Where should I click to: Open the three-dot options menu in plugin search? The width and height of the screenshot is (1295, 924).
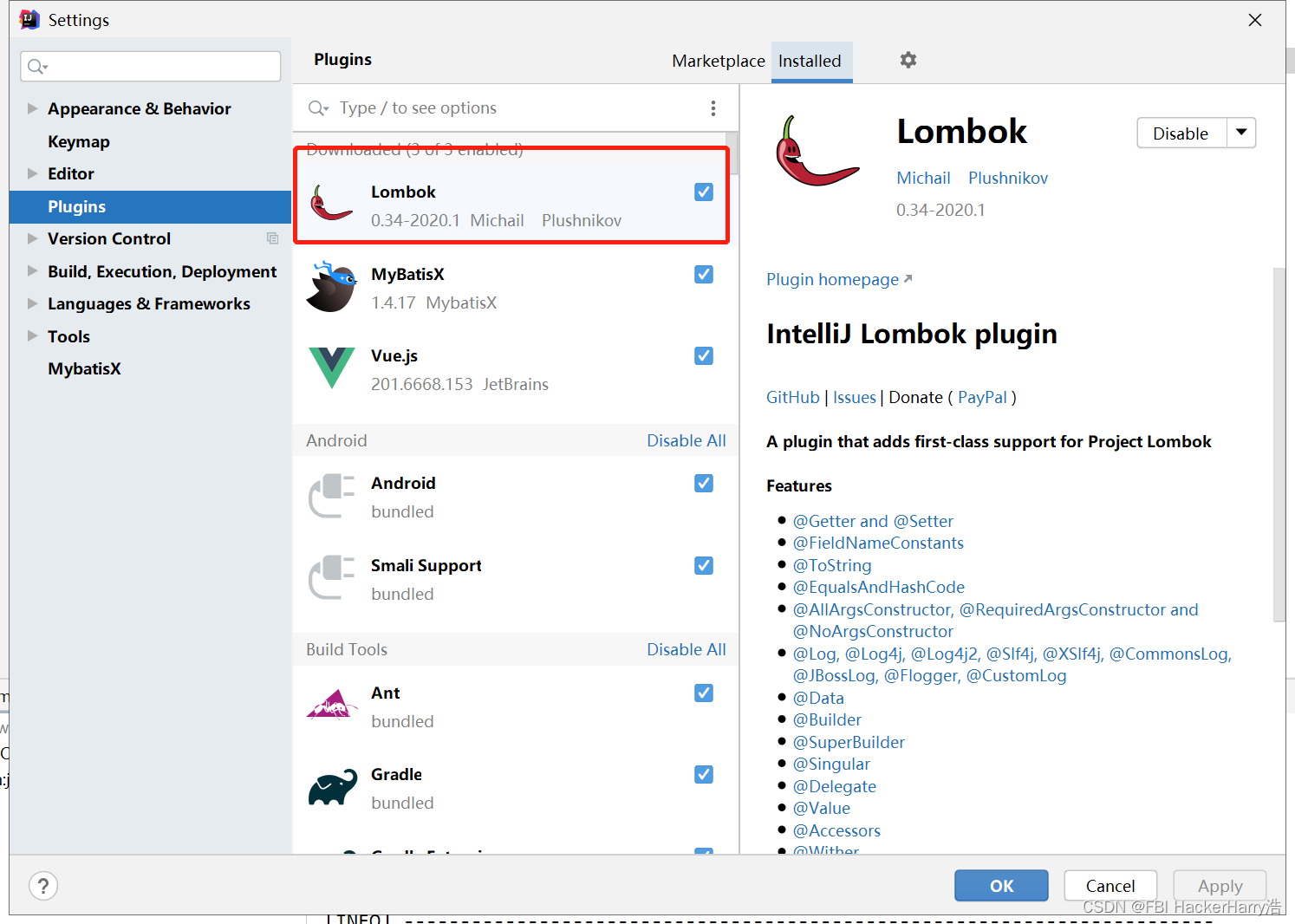pos(713,107)
